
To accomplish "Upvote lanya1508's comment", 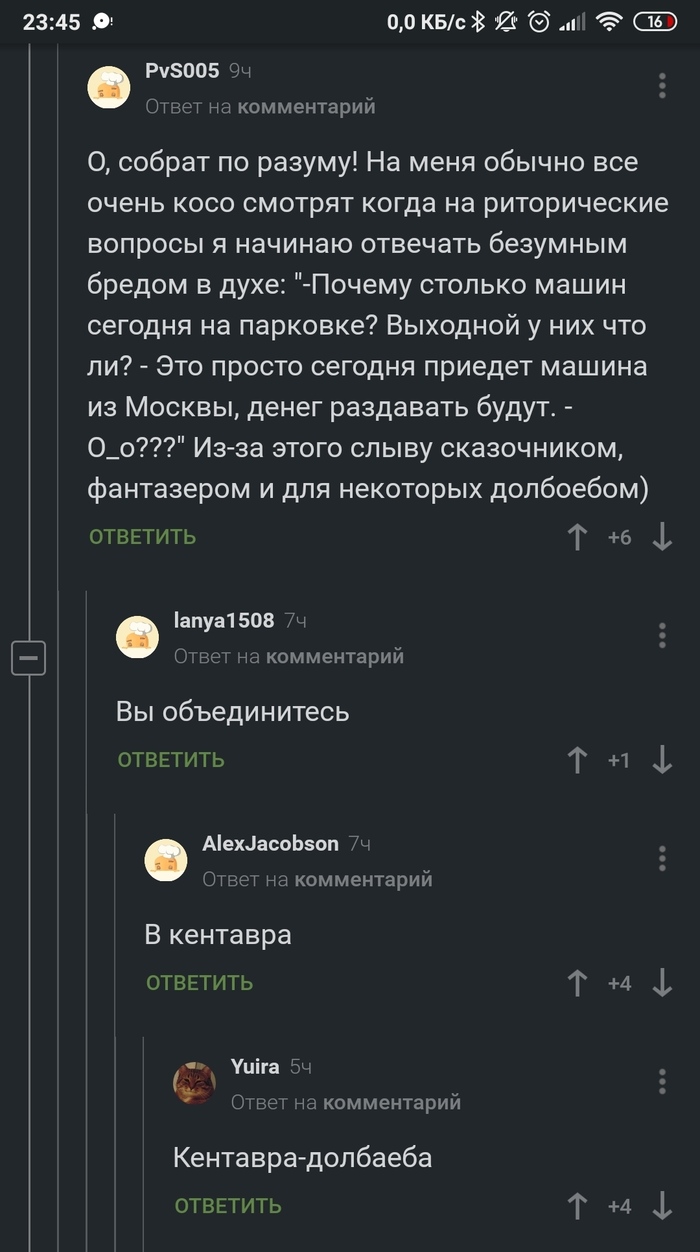I will tap(577, 760).
